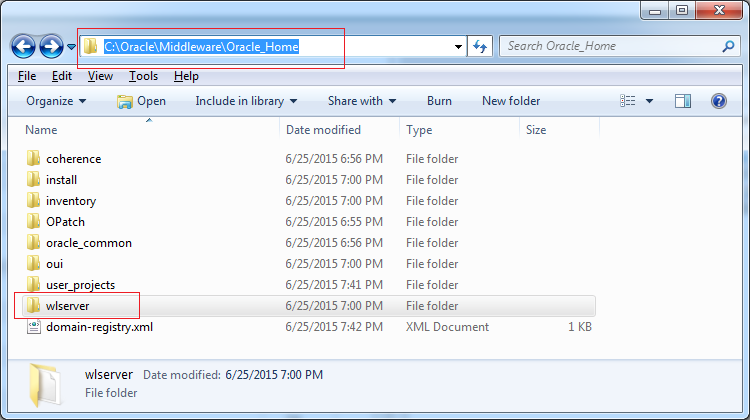Select the oracle_common folder icon
This screenshot has width=750, height=420.
pyautogui.click(x=33, y=243)
